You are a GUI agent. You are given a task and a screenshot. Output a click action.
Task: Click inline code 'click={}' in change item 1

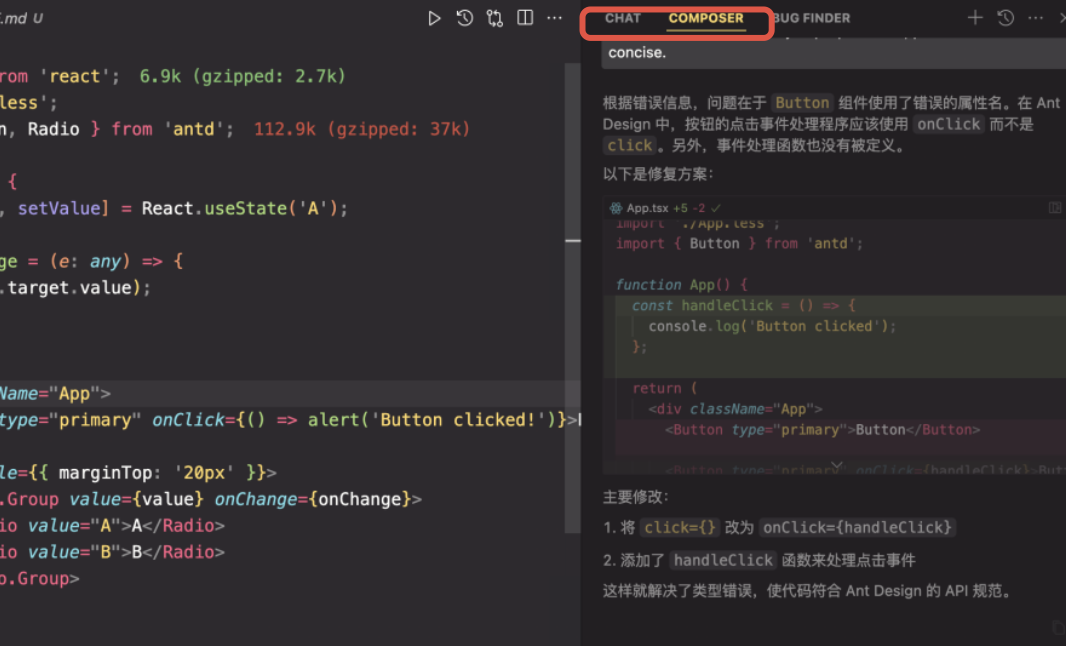pos(679,527)
